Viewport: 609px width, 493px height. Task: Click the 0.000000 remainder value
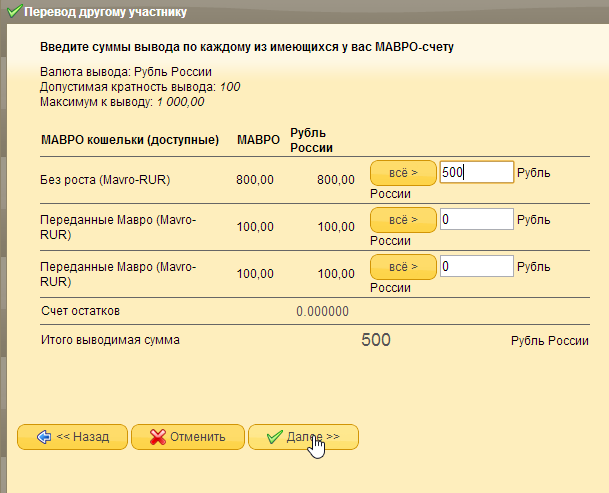322,311
